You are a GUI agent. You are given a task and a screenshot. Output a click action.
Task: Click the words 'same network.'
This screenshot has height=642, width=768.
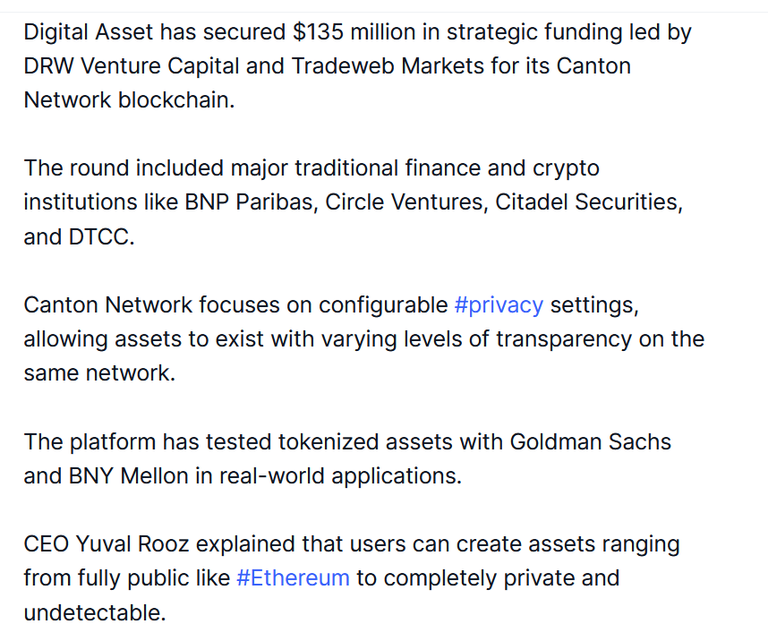pyautogui.click(x=99, y=373)
